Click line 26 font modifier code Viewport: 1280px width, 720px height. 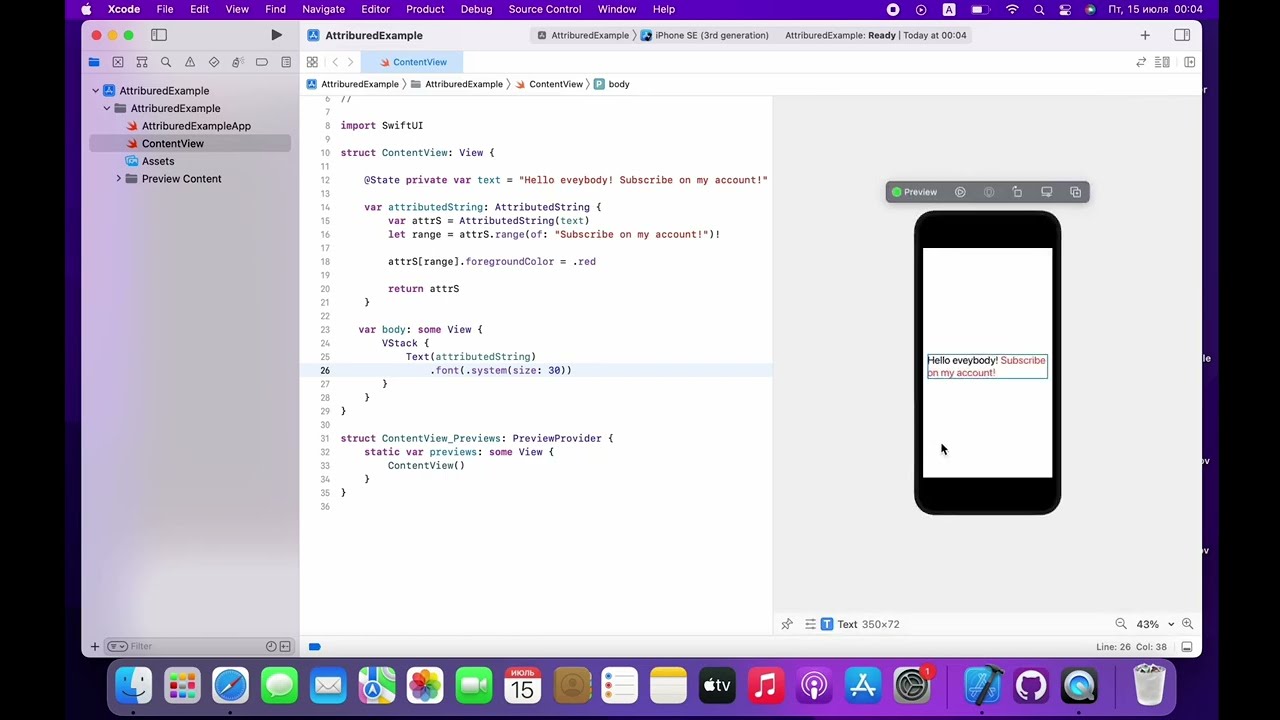(501, 370)
